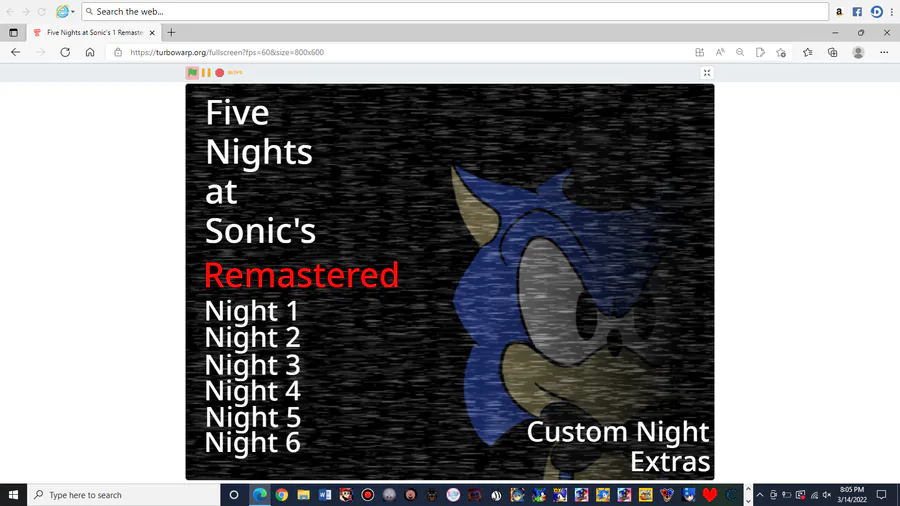Click the Search the web box
Viewport: 900px width, 506px height.
[455, 11]
